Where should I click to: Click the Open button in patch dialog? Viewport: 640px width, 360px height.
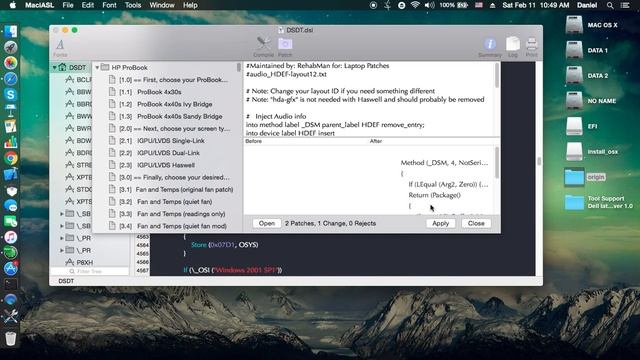click(x=267, y=223)
